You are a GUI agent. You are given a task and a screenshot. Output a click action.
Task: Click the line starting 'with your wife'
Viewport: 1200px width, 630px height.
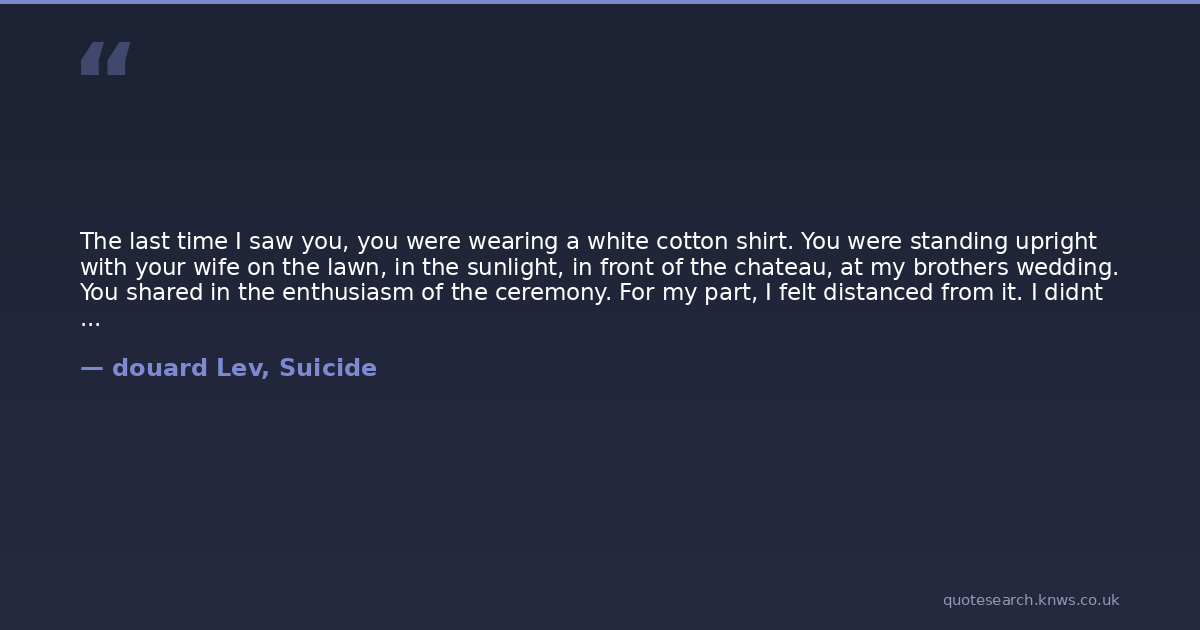[599, 268]
